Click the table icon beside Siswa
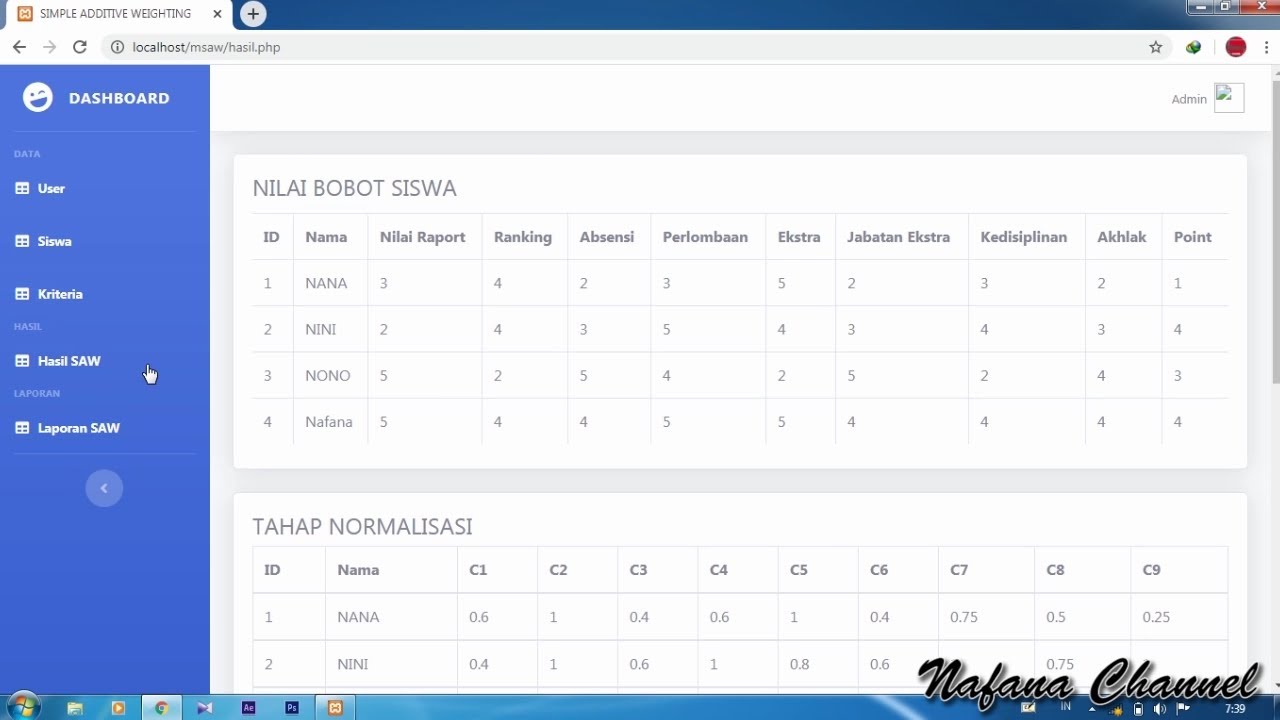This screenshot has height=720, width=1280. (x=22, y=241)
